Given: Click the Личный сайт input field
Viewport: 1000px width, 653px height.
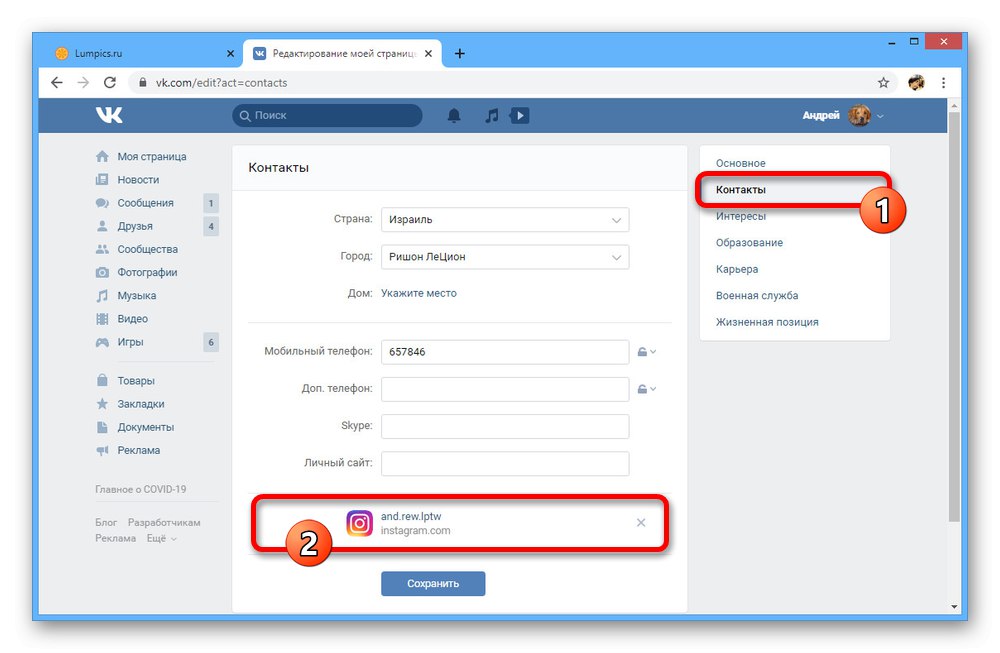Looking at the screenshot, I should point(505,464).
